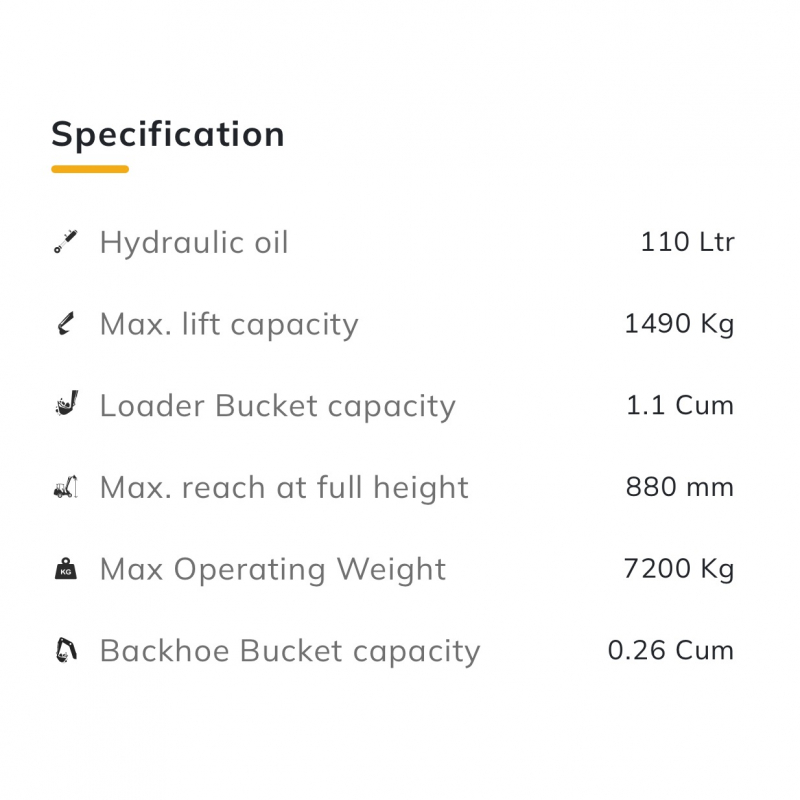This screenshot has width=800, height=800.
Task: Click the 110 Ltr value
Action: point(687,242)
